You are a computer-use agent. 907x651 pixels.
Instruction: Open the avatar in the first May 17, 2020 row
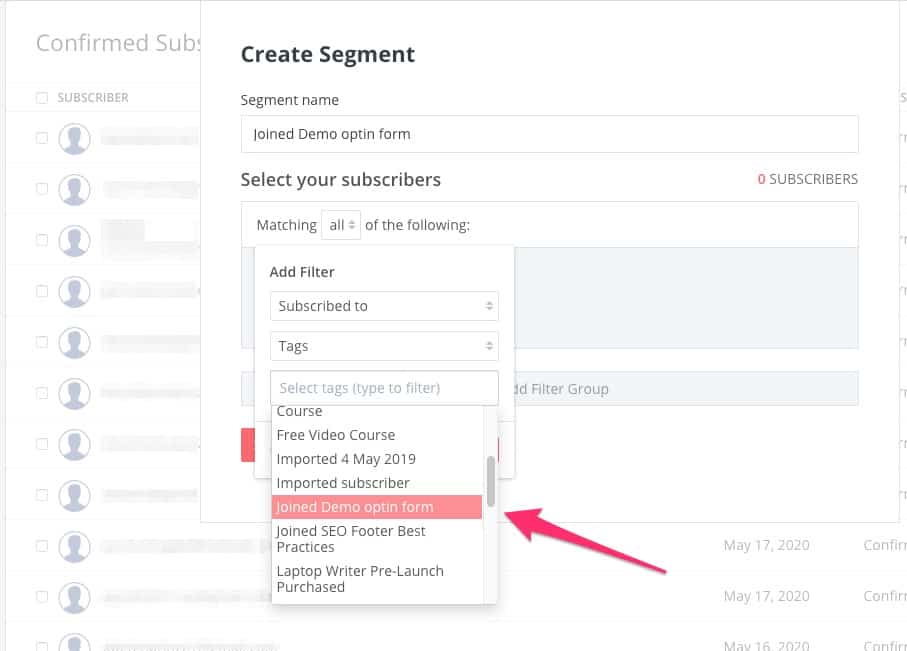click(75, 546)
